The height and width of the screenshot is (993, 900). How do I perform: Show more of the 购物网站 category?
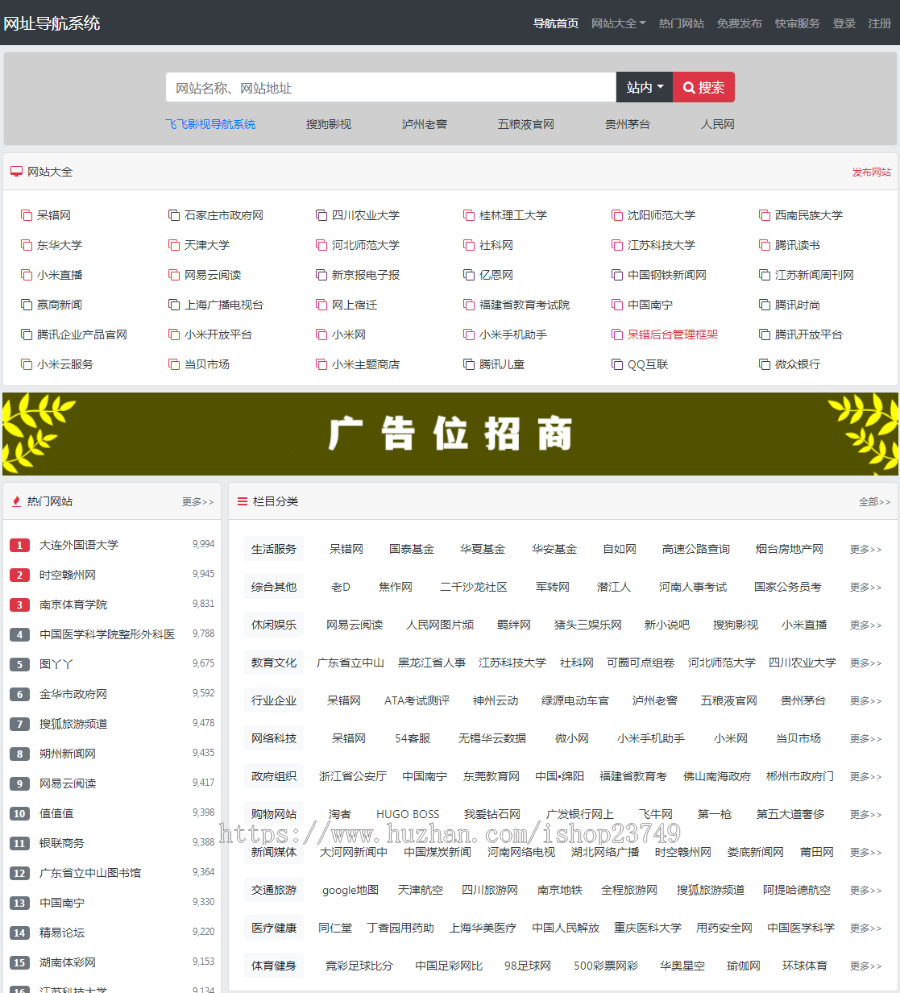tap(866, 814)
